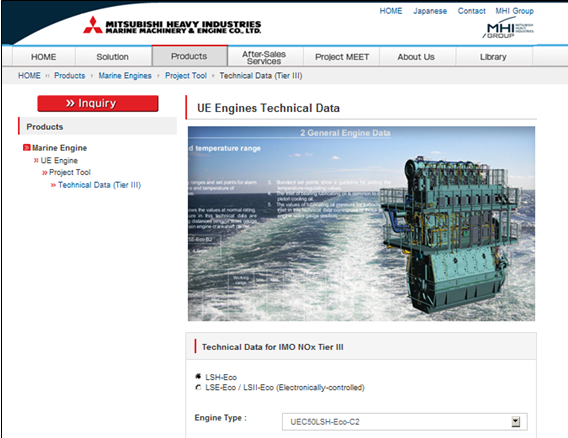The height and width of the screenshot is (438, 568).
Task: Go to HOME in breadcrumb
Action: (29, 75)
